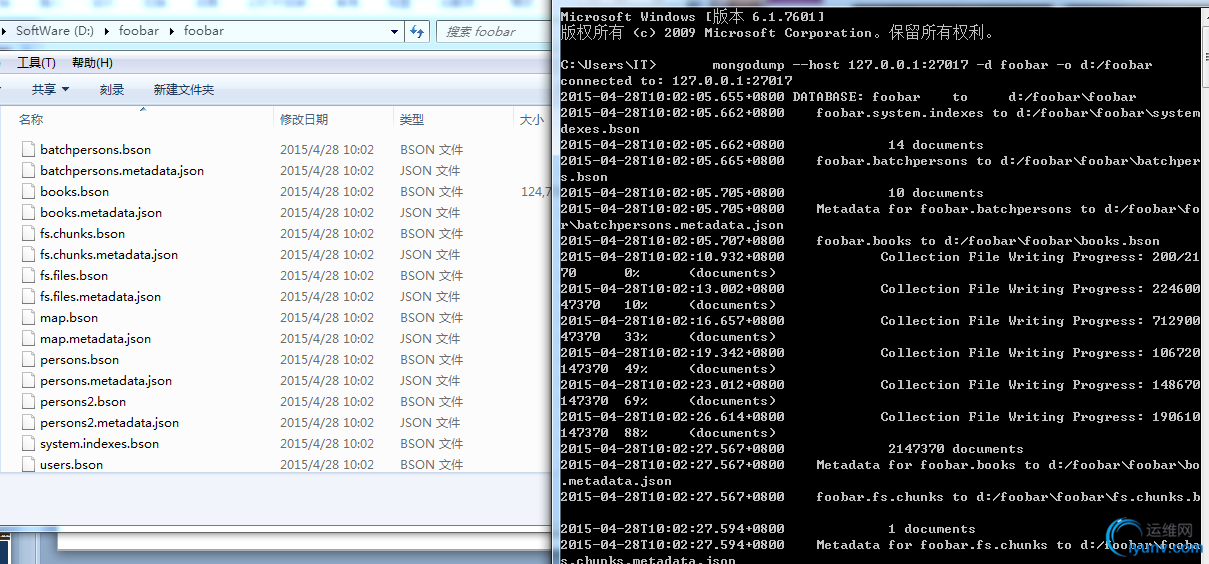The width and height of the screenshot is (1209, 564).
Task: Select the fs.files.bson file icon
Action: [28, 275]
